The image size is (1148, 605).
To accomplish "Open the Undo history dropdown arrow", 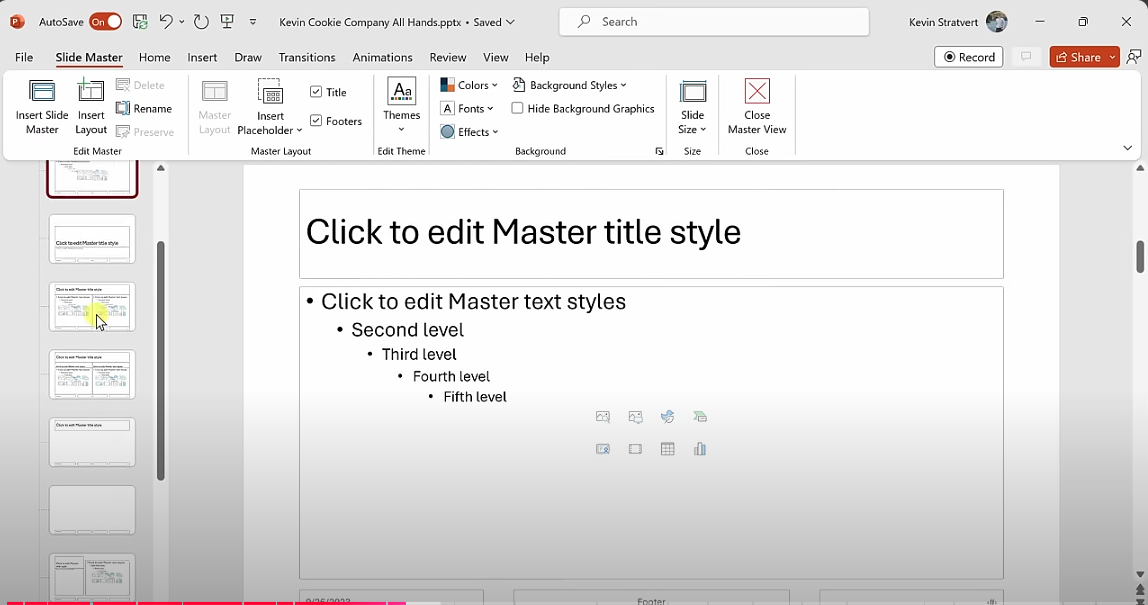I will (x=182, y=22).
